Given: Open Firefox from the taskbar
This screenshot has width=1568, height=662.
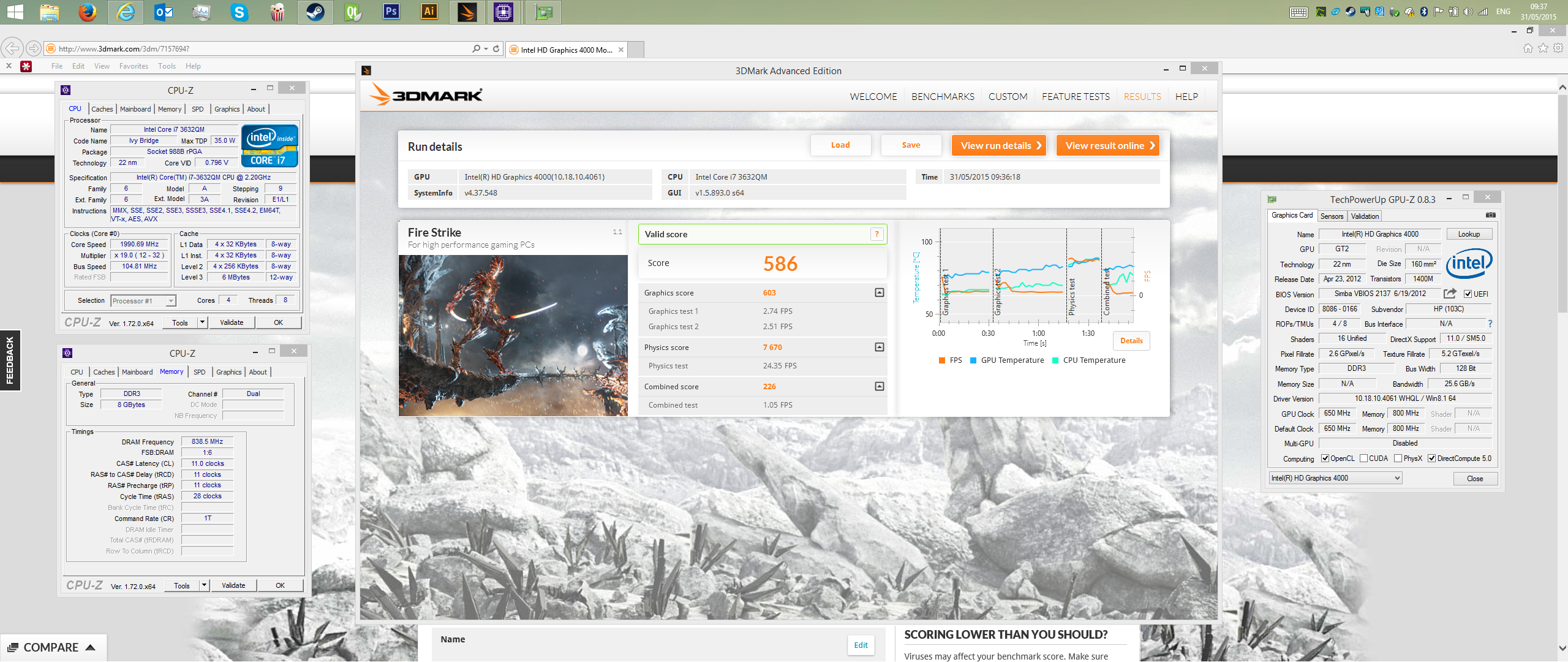Looking at the screenshot, I should pos(88,12).
